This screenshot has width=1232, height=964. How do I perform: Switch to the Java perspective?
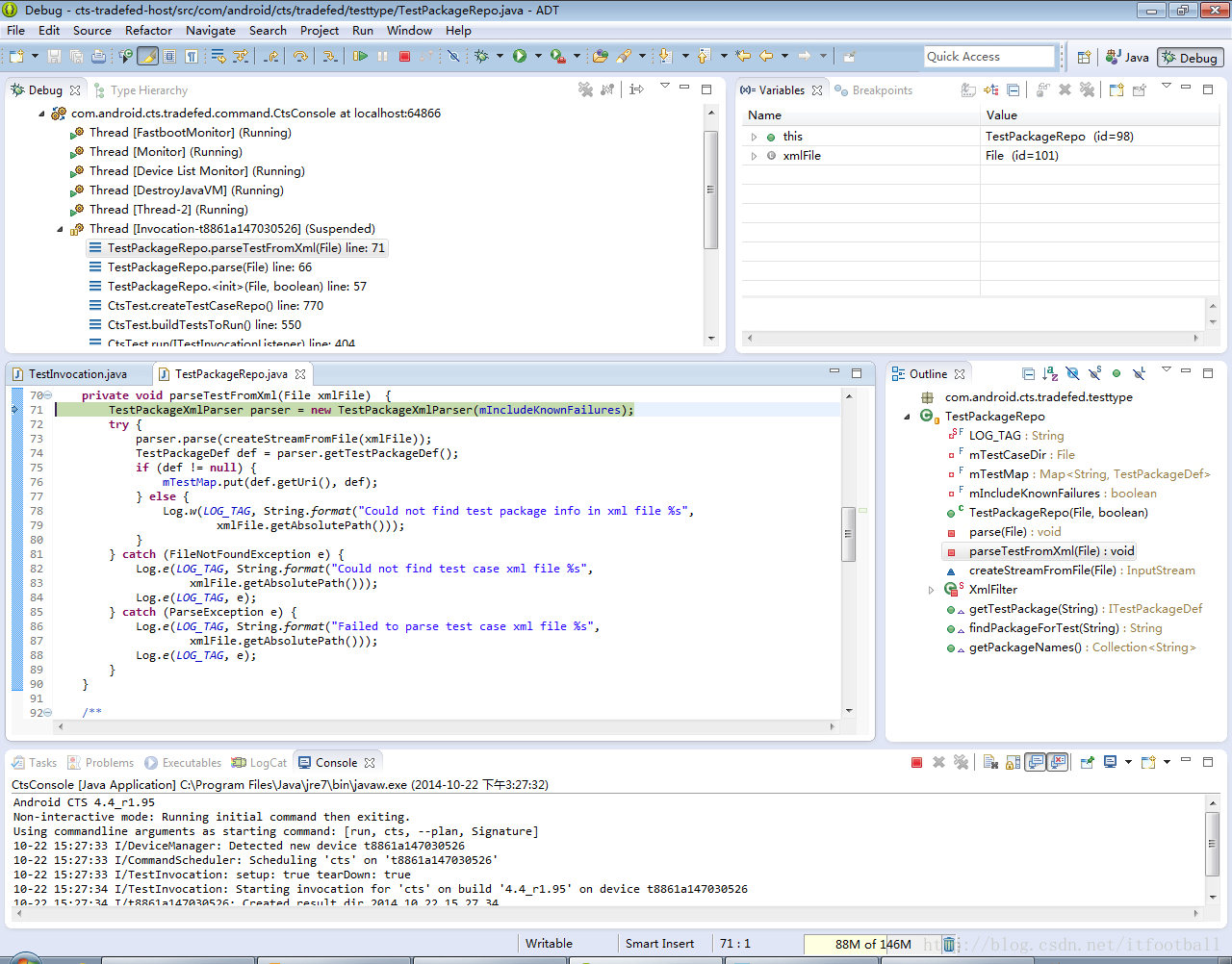[x=1127, y=57]
